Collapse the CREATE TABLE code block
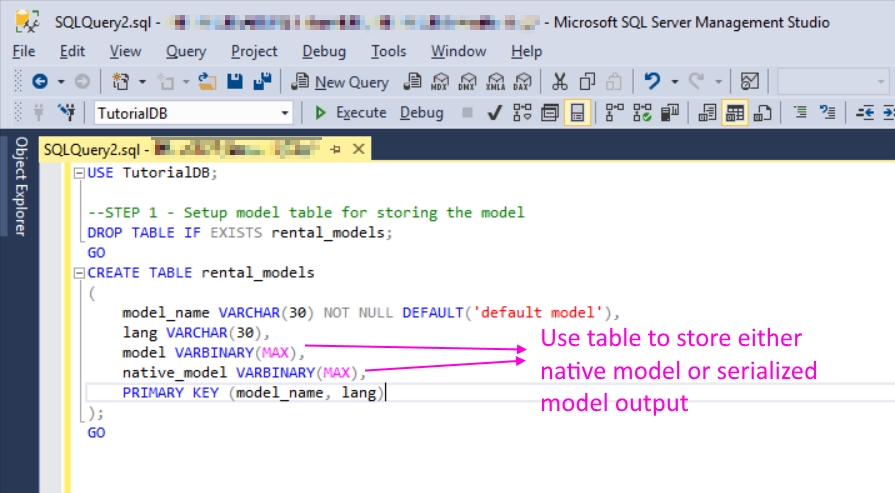Viewport: 895px width, 493px height. (79, 273)
